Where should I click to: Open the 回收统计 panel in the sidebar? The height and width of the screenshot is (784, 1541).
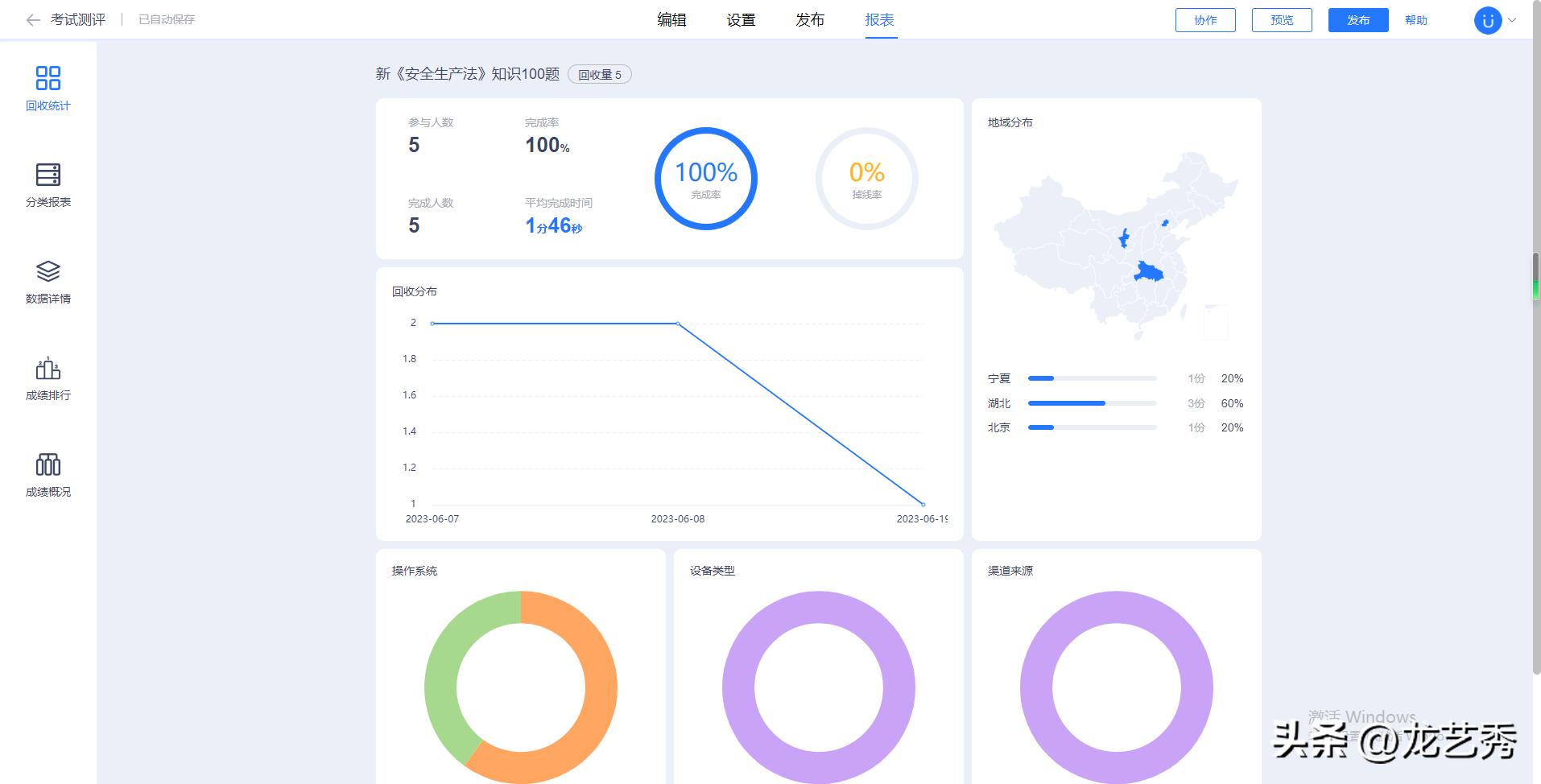coord(48,89)
